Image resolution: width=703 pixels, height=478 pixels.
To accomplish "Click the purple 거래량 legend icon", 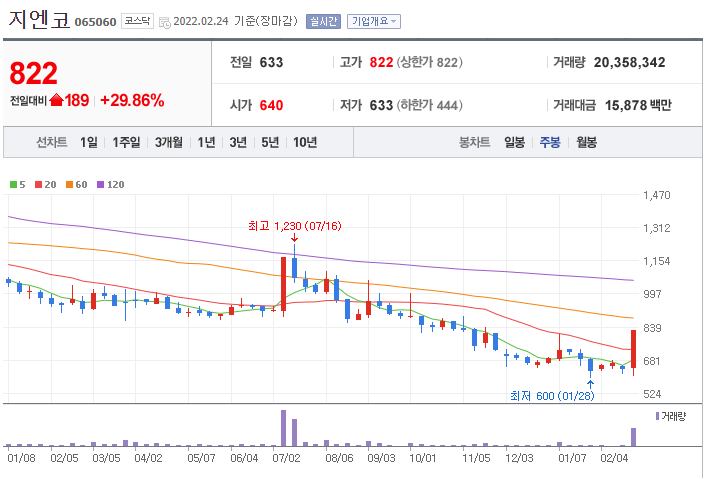I will coord(657,415).
